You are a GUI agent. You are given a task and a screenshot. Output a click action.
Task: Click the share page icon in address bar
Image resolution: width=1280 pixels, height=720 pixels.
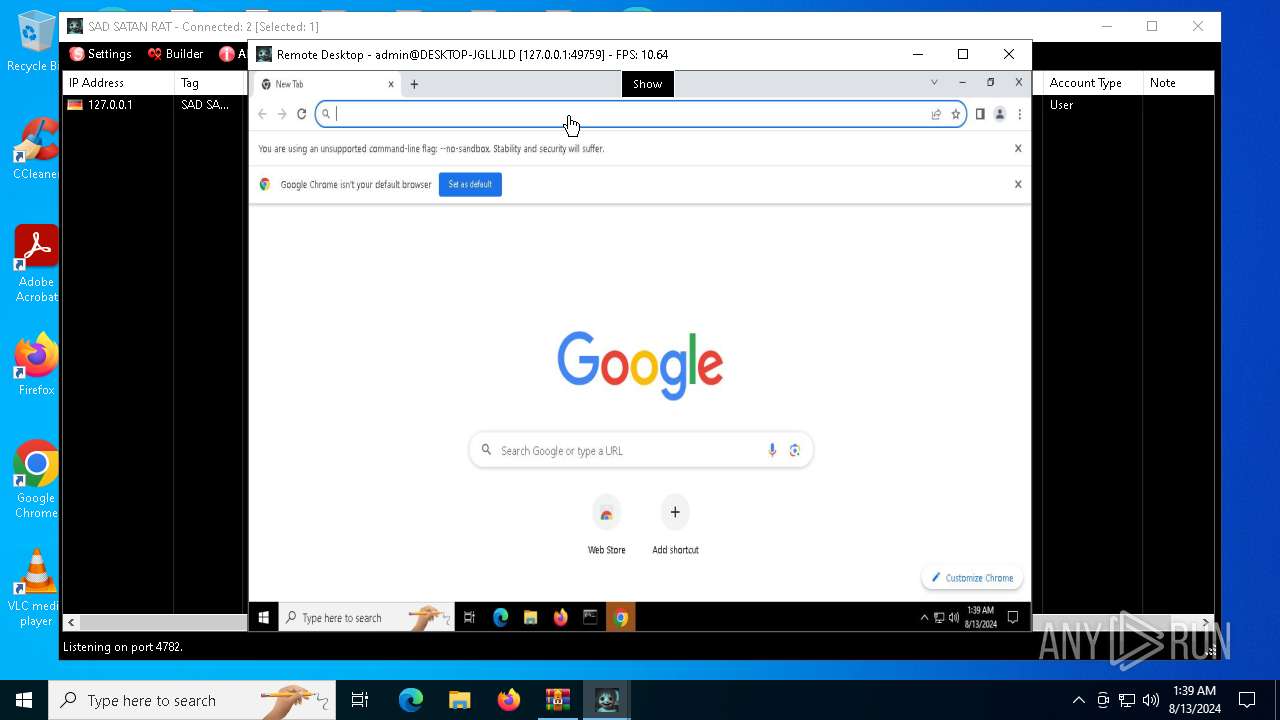pyautogui.click(x=936, y=114)
